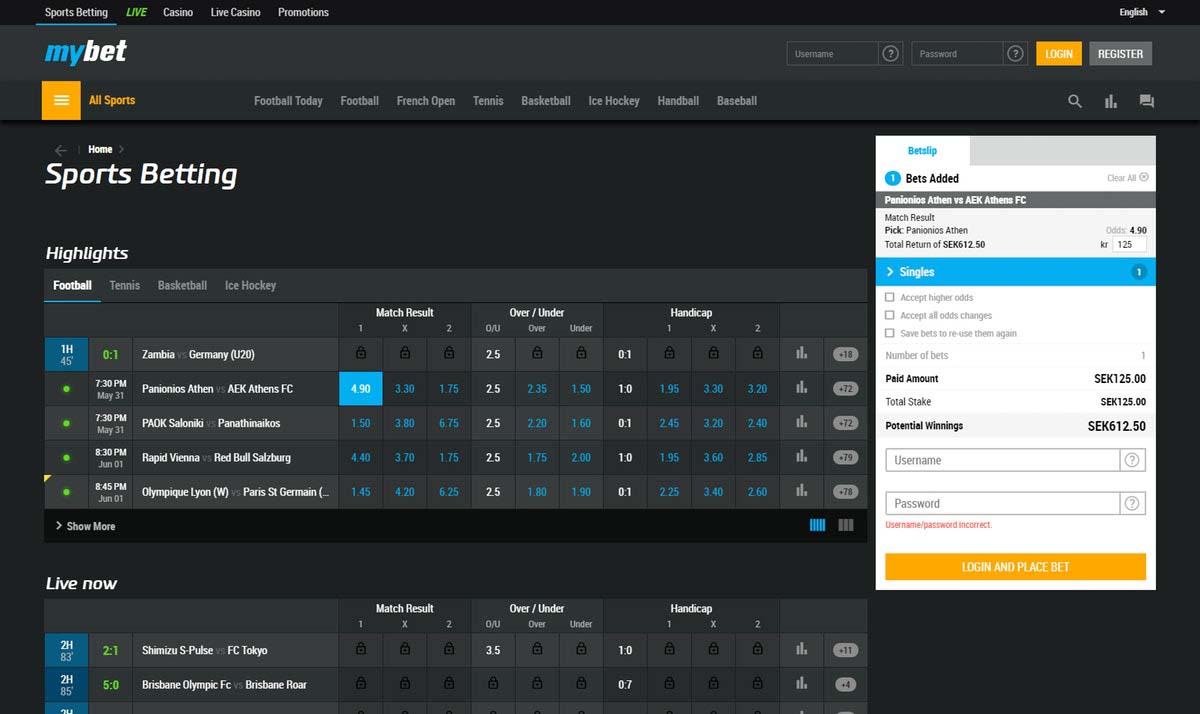The height and width of the screenshot is (714, 1200).
Task: Open the statistics bar chart icon in header
Action: pyautogui.click(x=1111, y=101)
